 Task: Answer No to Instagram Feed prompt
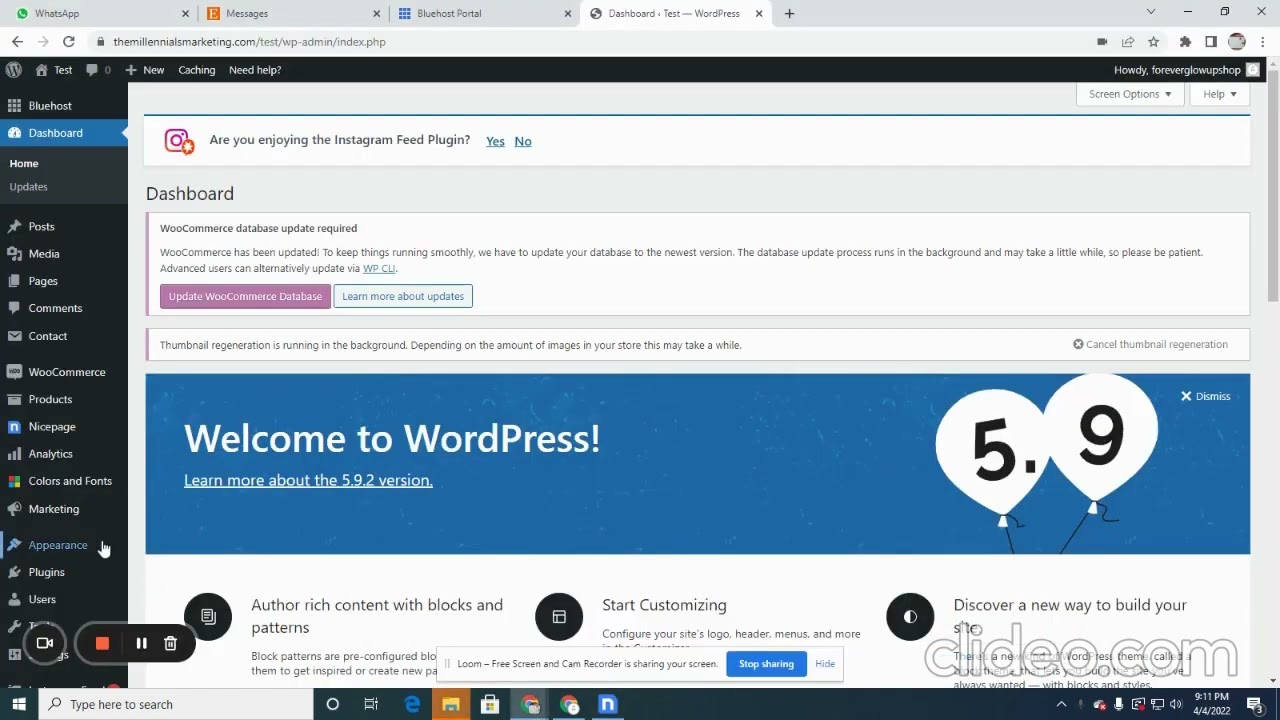(523, 142)
